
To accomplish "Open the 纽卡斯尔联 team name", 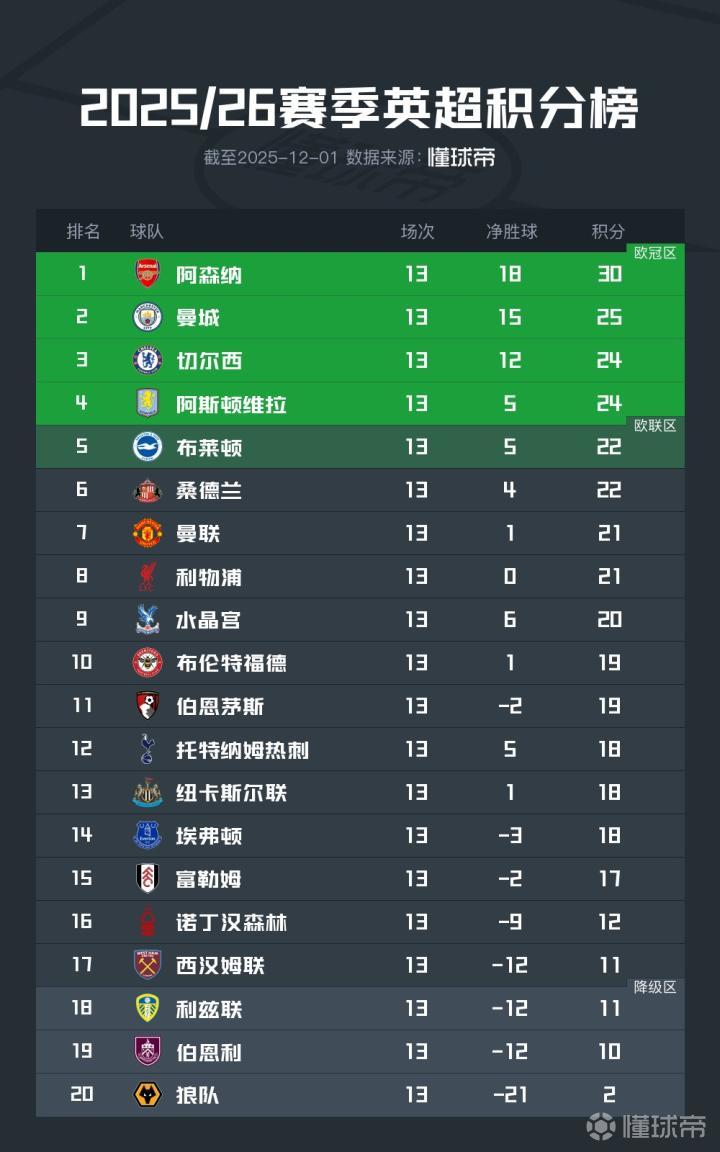I will [x=232, y=792].
